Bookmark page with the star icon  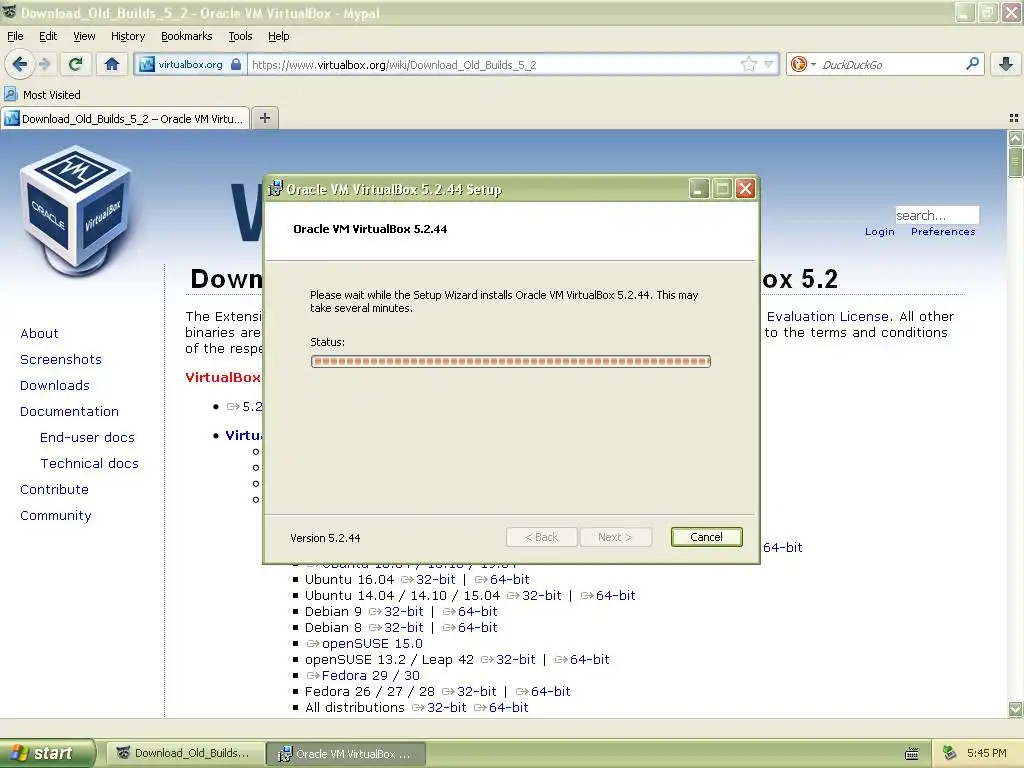tap(748, 64)
